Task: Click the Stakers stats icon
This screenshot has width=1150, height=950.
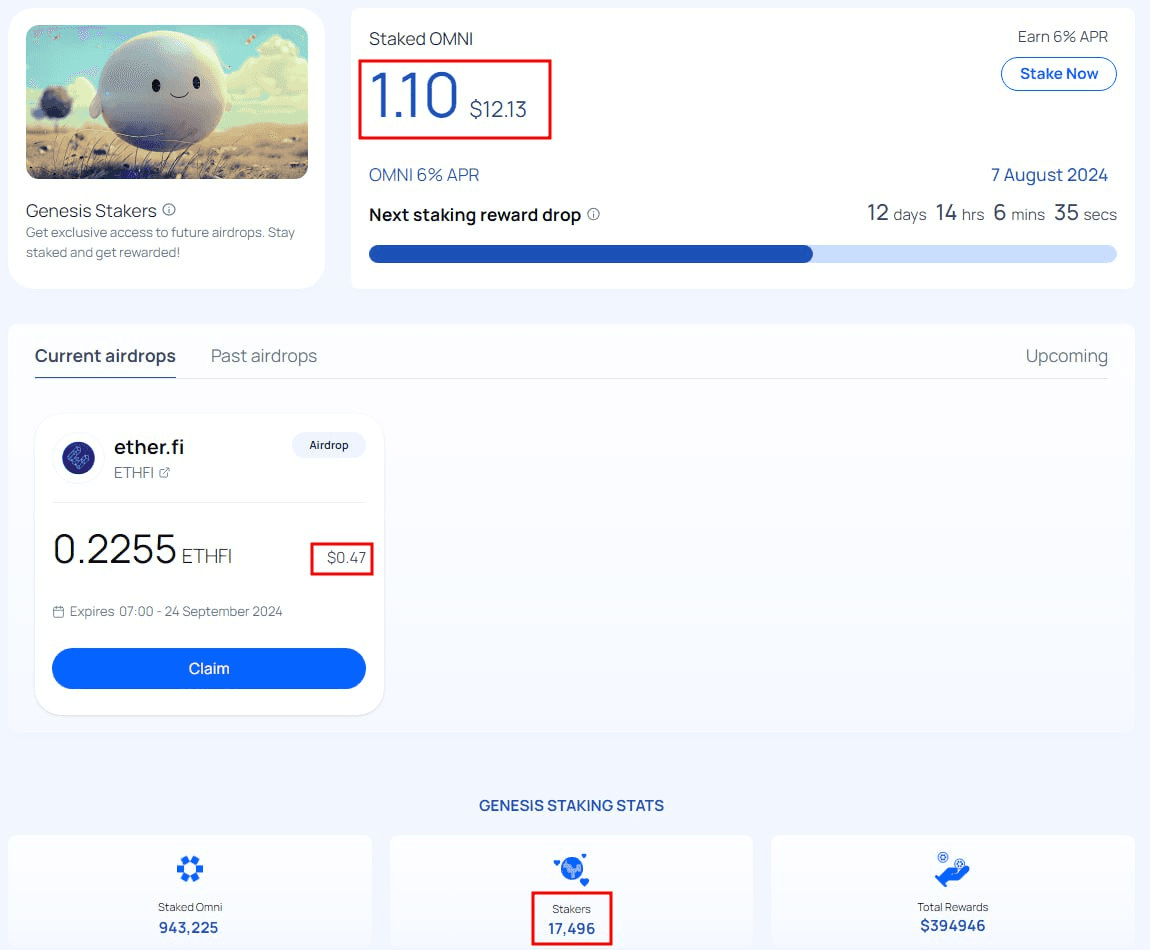Action: click(x=571, y=869)
